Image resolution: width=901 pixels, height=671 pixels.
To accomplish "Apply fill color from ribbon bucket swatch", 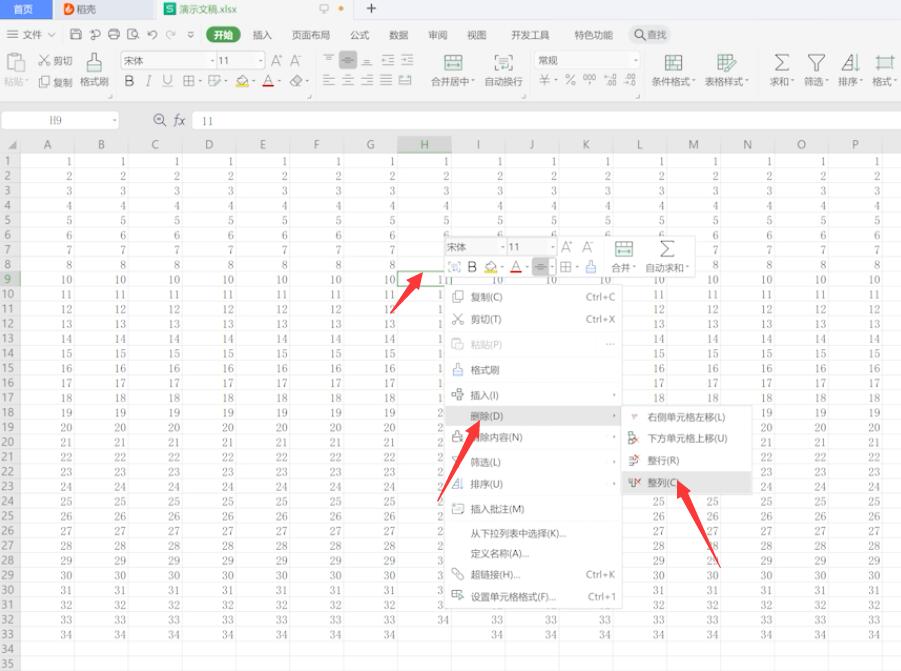I will coord(242,81).
